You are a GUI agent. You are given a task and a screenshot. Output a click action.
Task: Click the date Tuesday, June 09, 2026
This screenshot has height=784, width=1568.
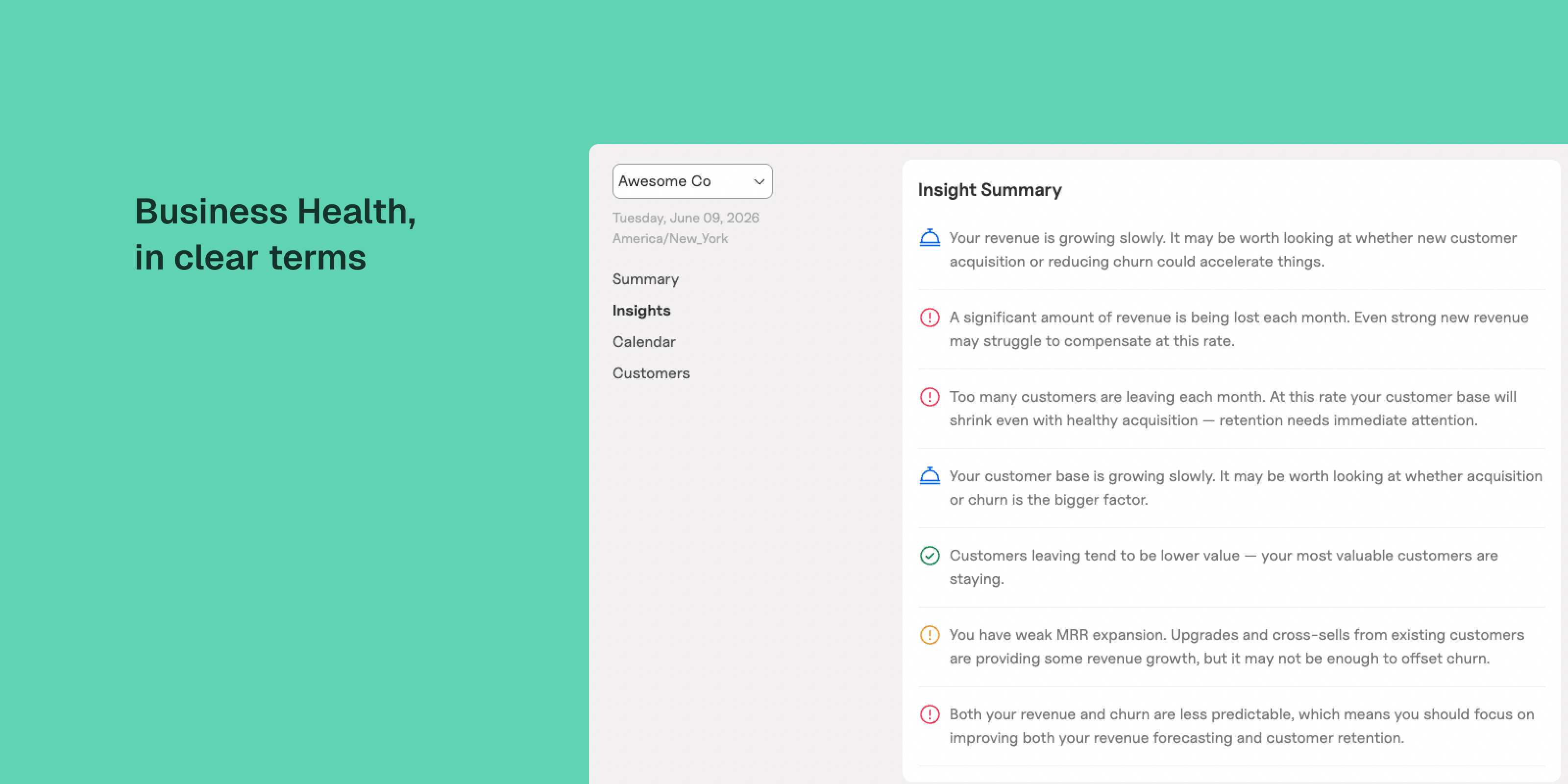[x=686, y=218]
